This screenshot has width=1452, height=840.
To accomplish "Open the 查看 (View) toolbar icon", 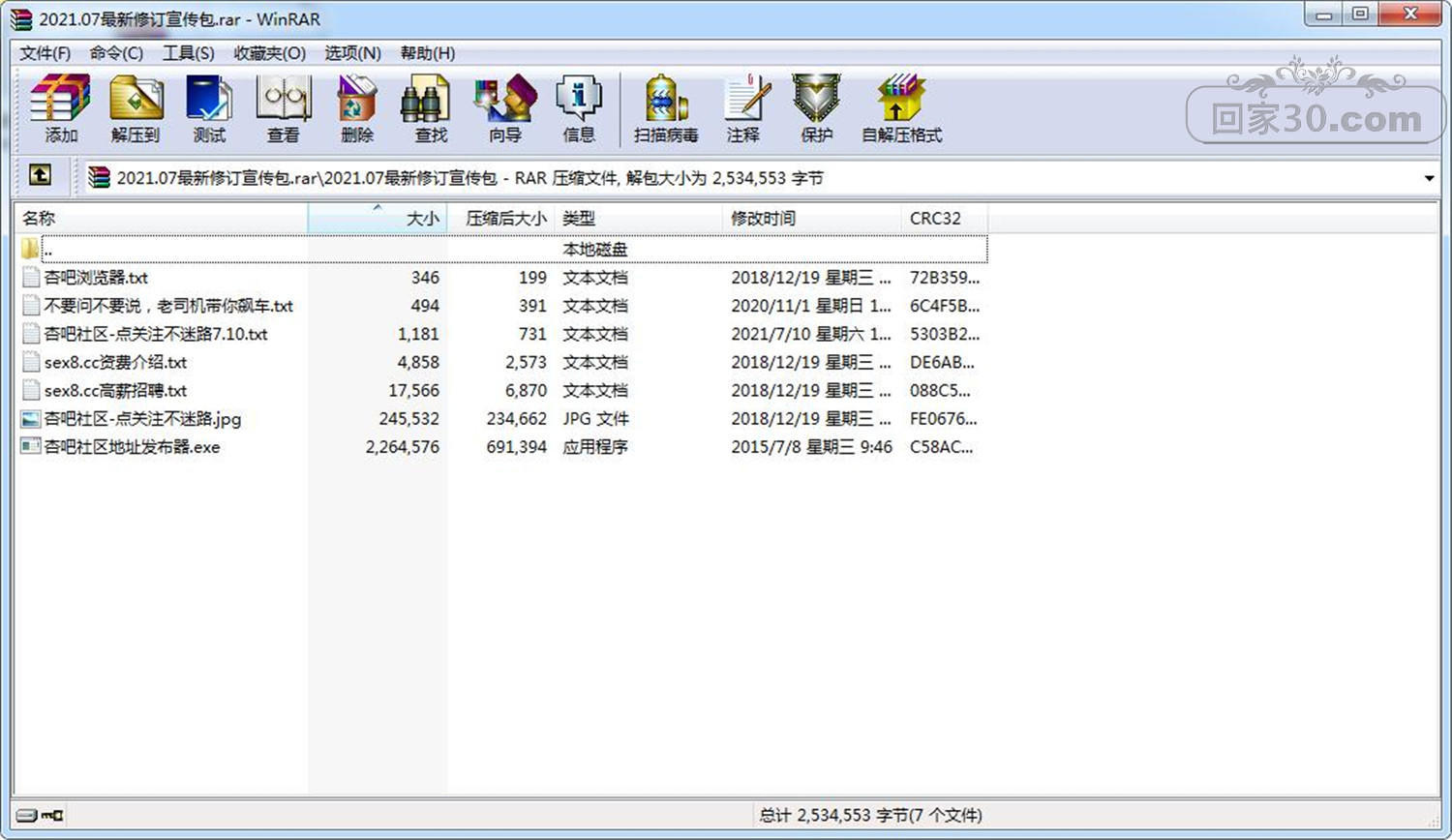I will pyautogui.click(x=283, y=108).
